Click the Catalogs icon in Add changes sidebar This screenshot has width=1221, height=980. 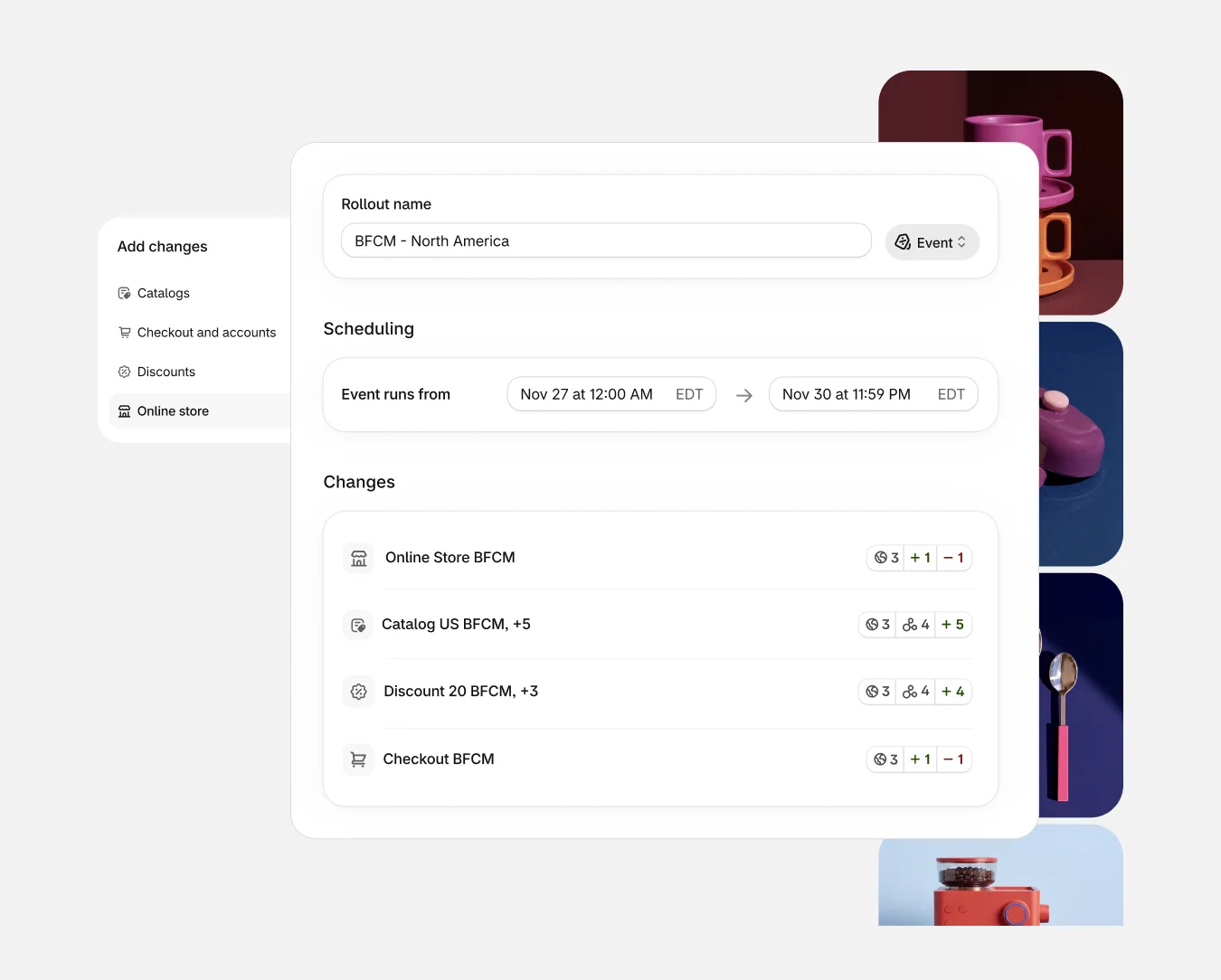click(x=125, y=293)
